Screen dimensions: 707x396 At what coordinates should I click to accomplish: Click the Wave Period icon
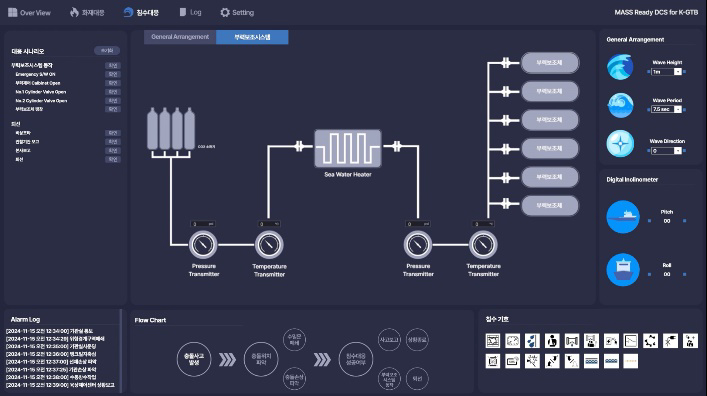click(620, 105)
